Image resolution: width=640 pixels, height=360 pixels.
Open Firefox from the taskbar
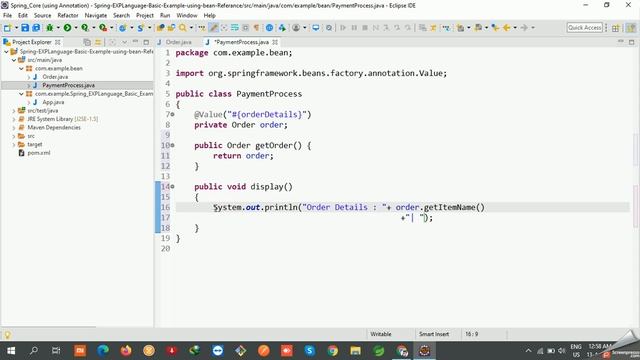[126, 351]
